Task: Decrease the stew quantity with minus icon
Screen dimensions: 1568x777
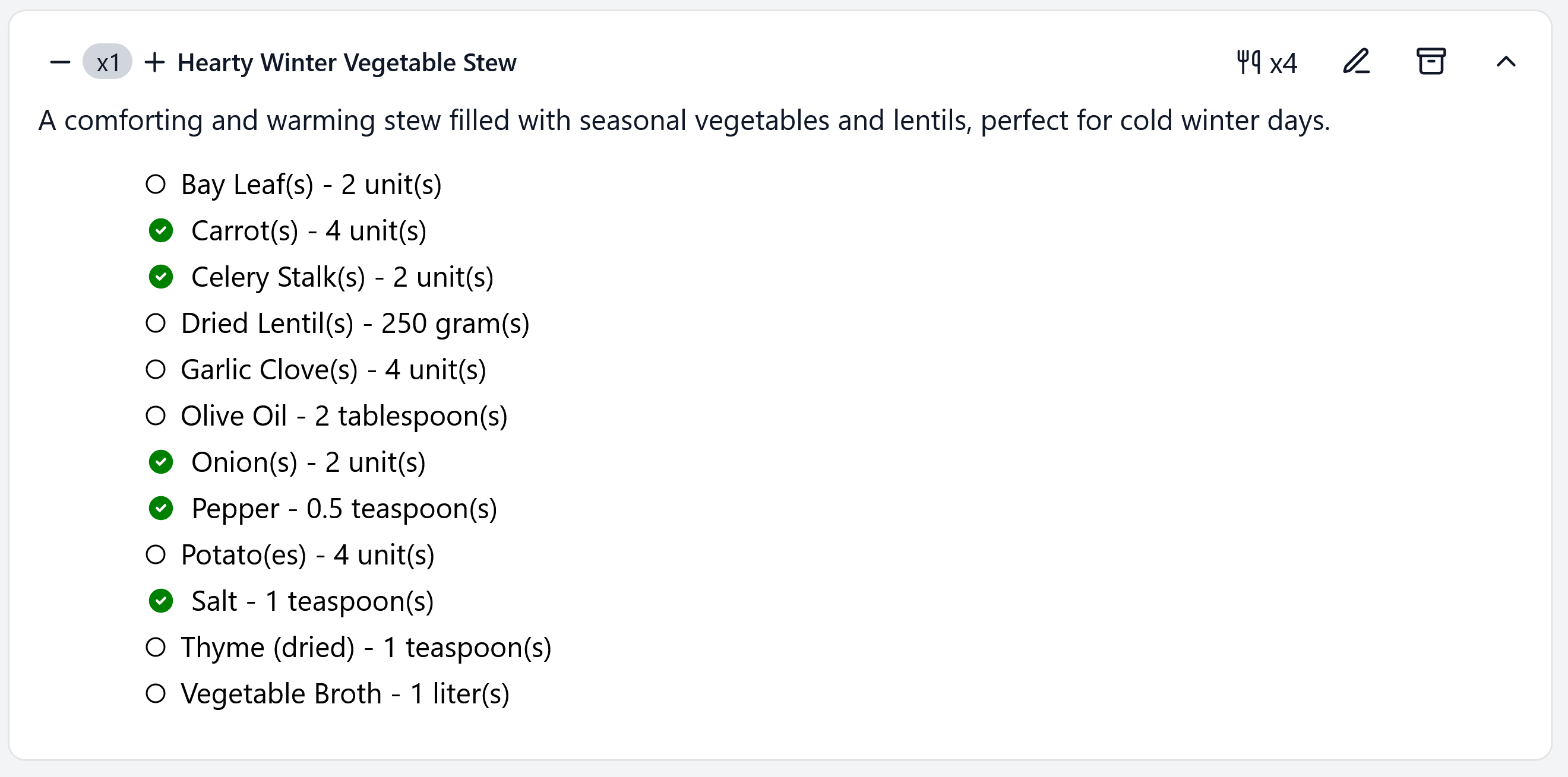Action: click(x=59, y=62)
